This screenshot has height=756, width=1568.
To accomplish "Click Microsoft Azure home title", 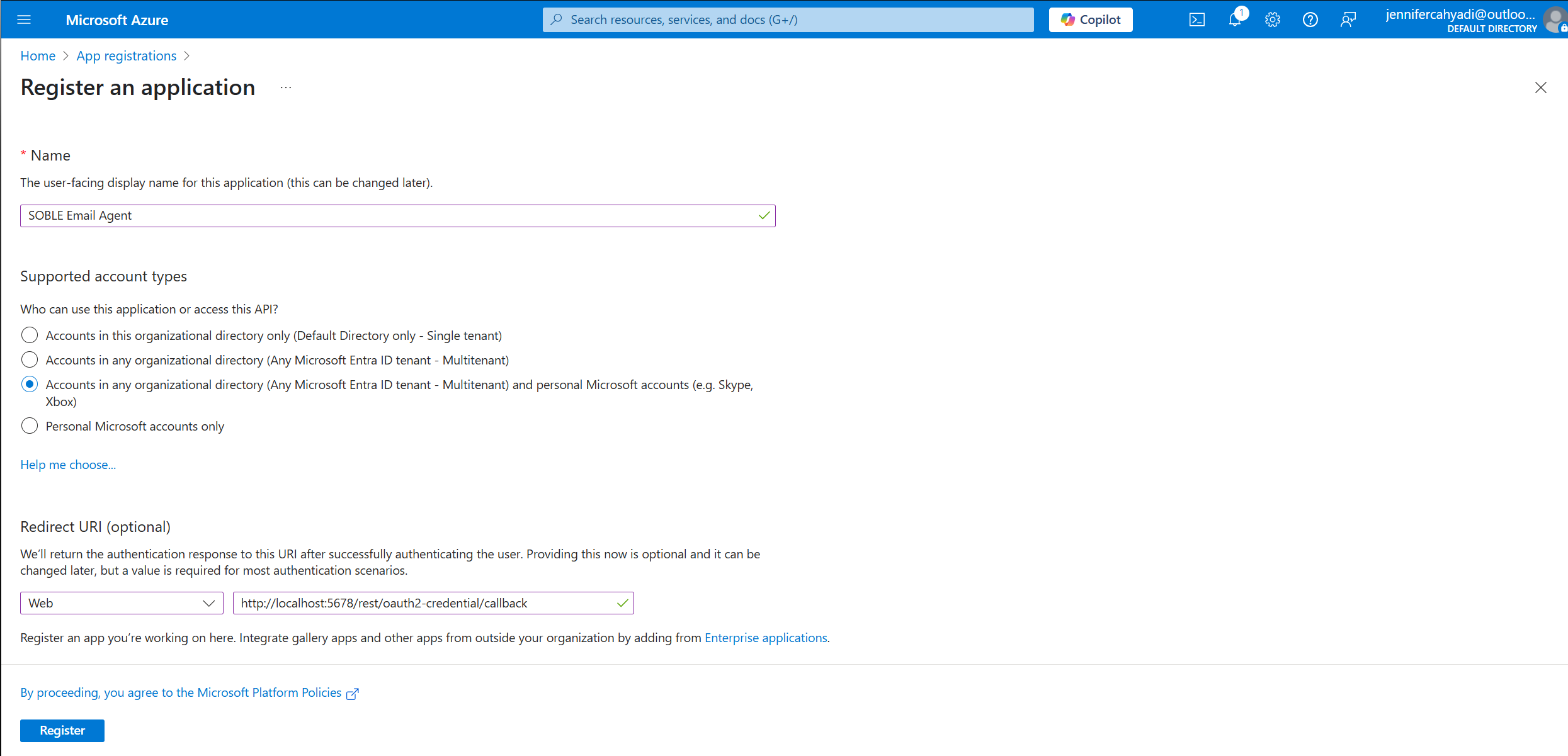I will click(117, 20).
